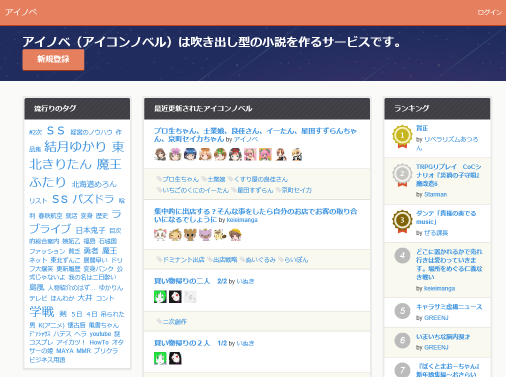Click the pink-background pink-haired avatar
506x377 pixels.
(x=250, y=154)
